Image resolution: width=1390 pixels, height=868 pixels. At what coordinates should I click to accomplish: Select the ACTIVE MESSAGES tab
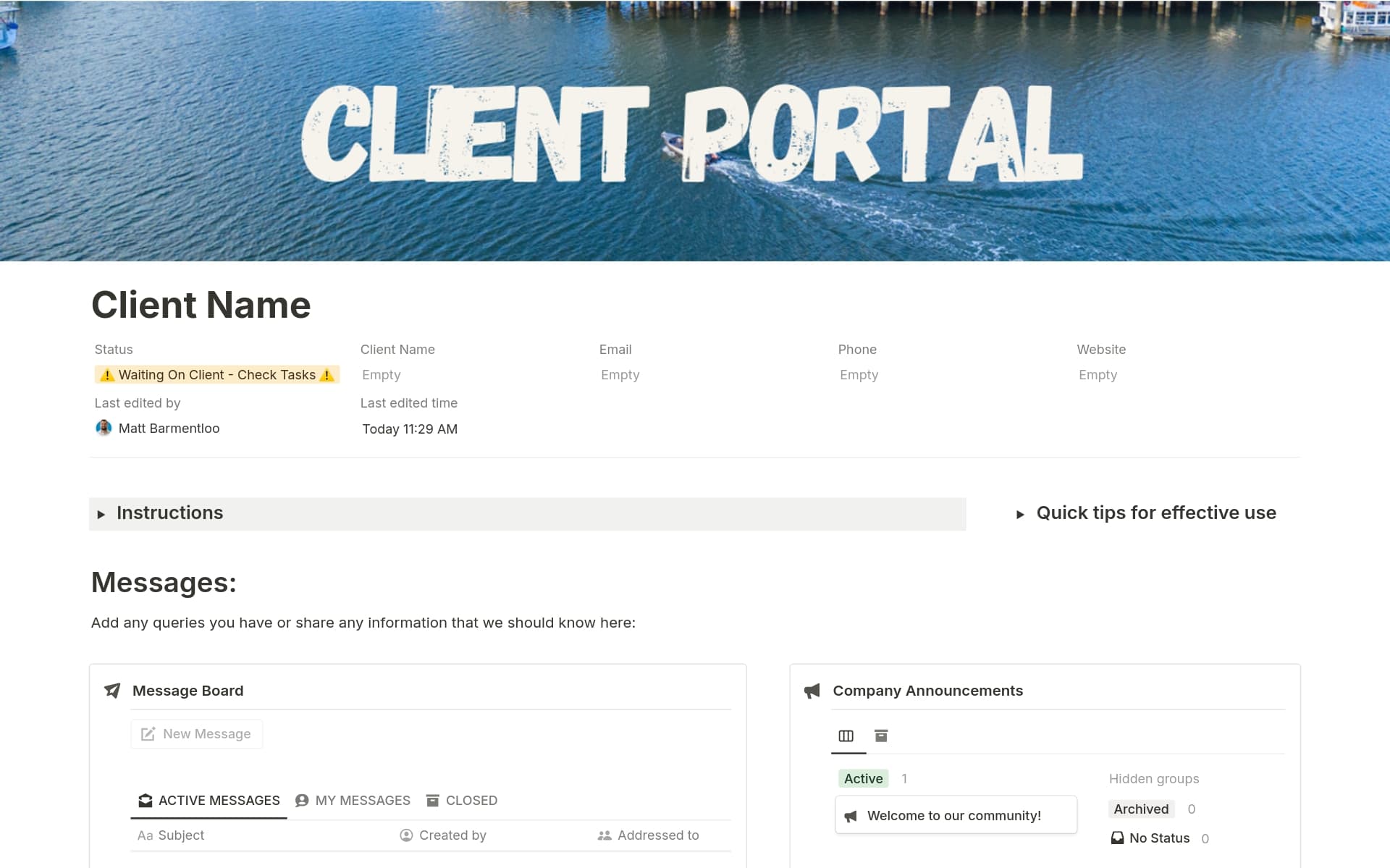208,801
